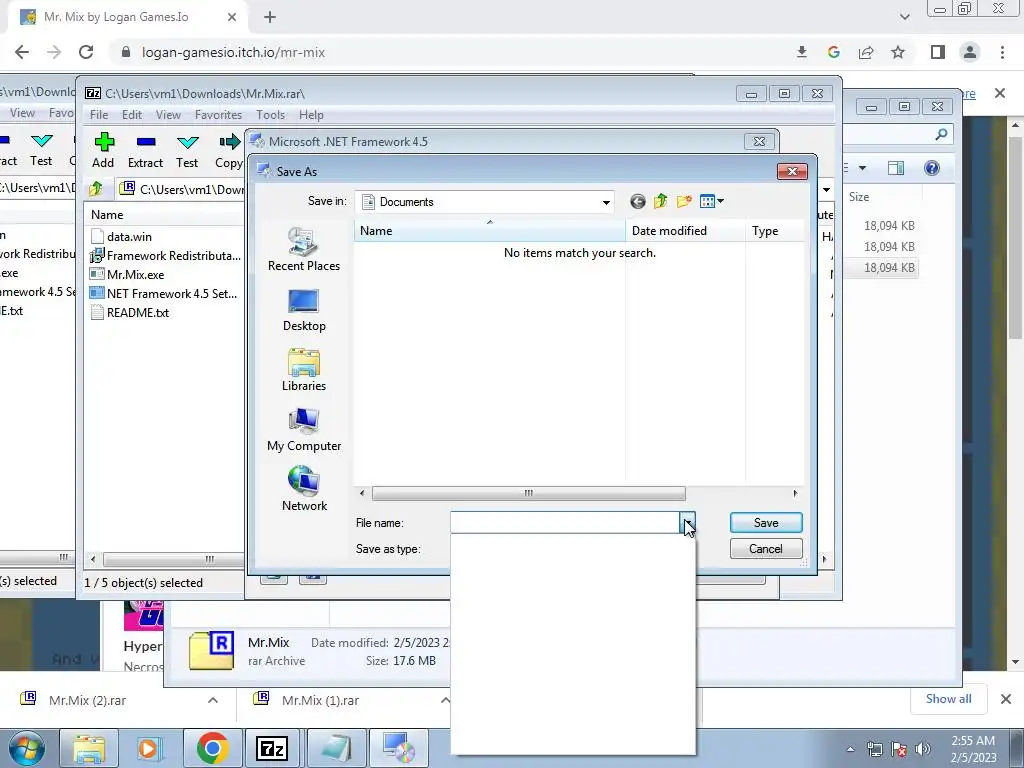Collapse the File name dropdown arrow
The height and width of the screenshot is (768, 1024).
click(x=688, y=522)
